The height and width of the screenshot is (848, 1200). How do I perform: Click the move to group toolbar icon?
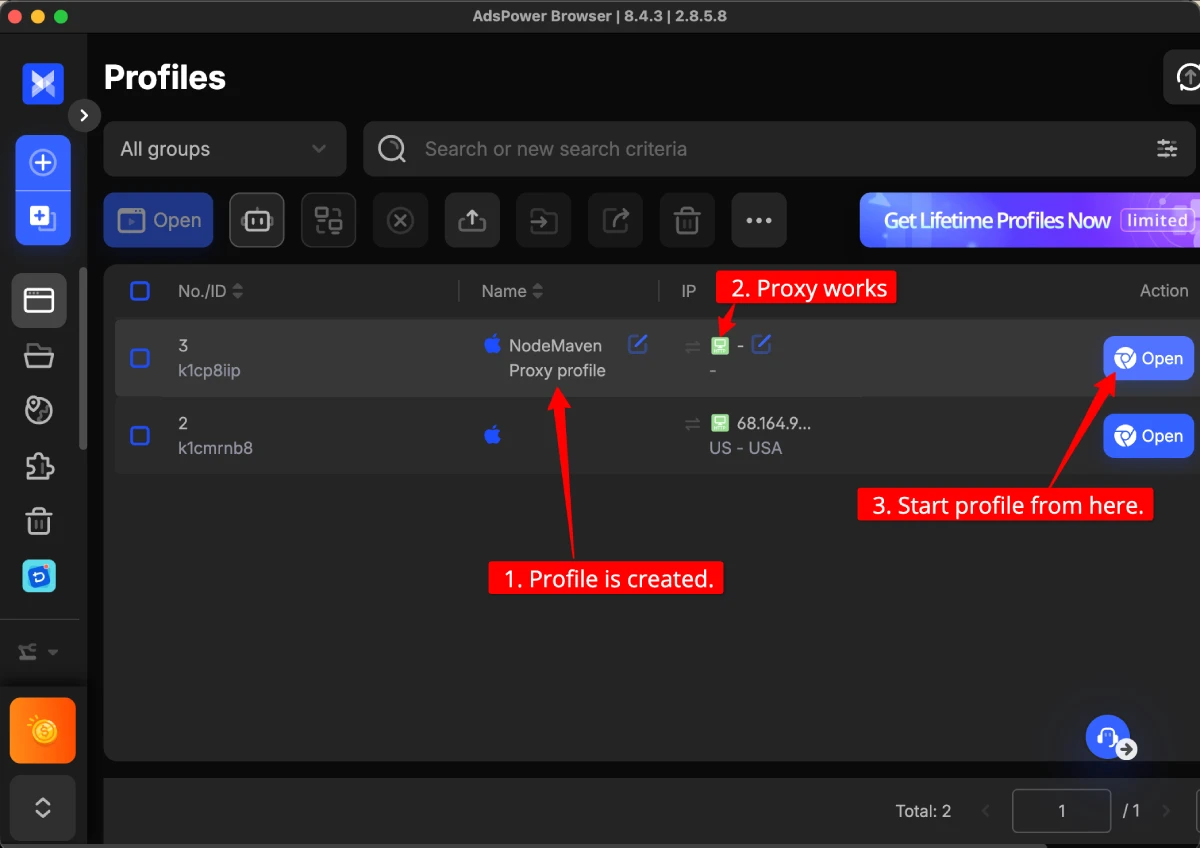pos(544,220)
